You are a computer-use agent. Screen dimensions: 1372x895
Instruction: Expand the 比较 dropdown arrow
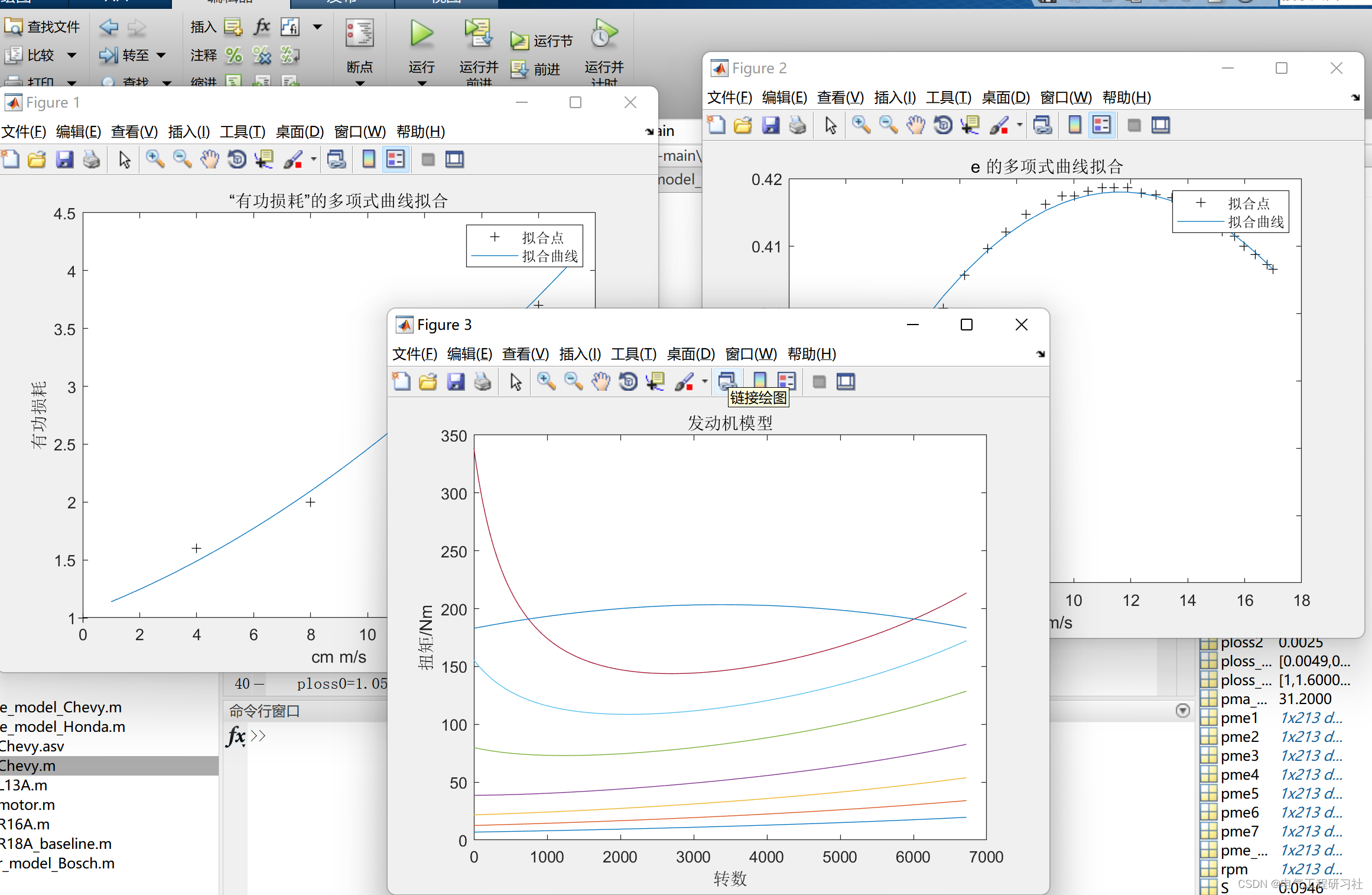(x=72, y=56)
